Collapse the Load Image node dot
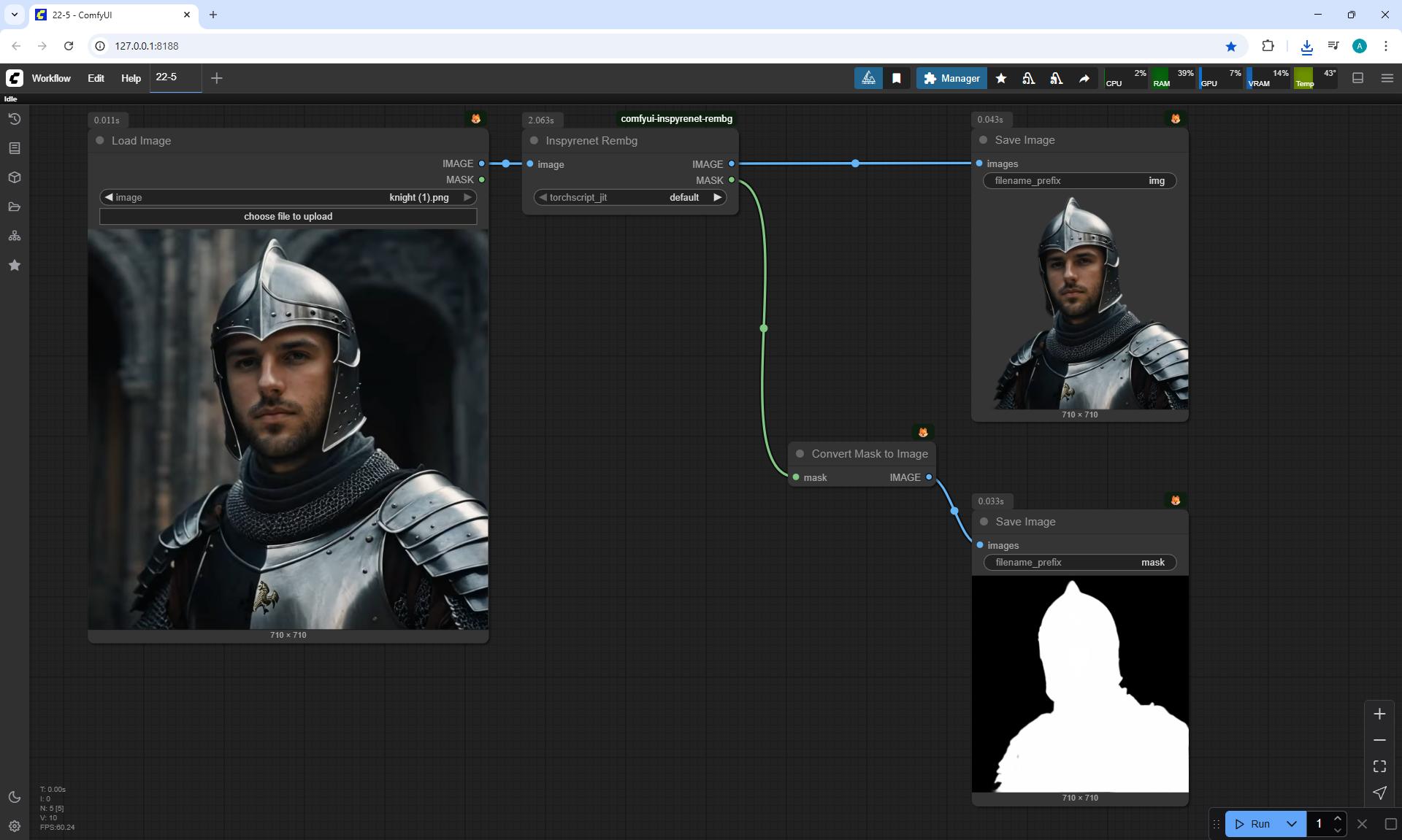The width and height of the screenshot is (1402, 840). pyautogui.click(x=100, y=140)
